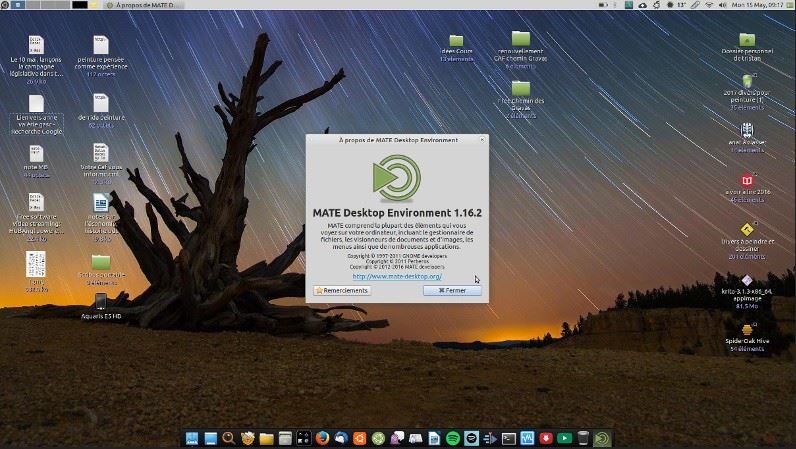Image resolution: width=796 pixels, height=449 pixels.
Task: Open the Spider Oak Hive desktop folder
Action: point(746,330)
